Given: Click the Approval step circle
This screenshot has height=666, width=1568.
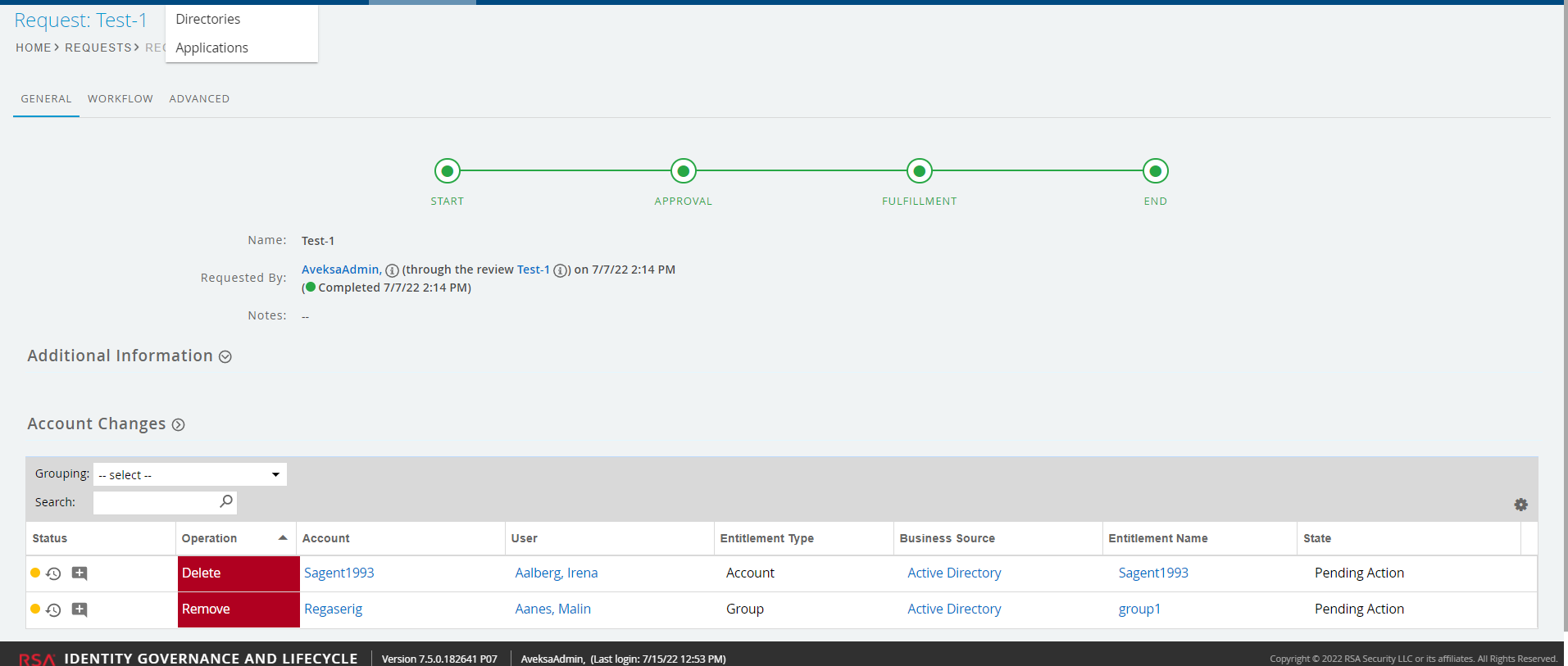Looking at the screenshot, I should click(683, 171).
